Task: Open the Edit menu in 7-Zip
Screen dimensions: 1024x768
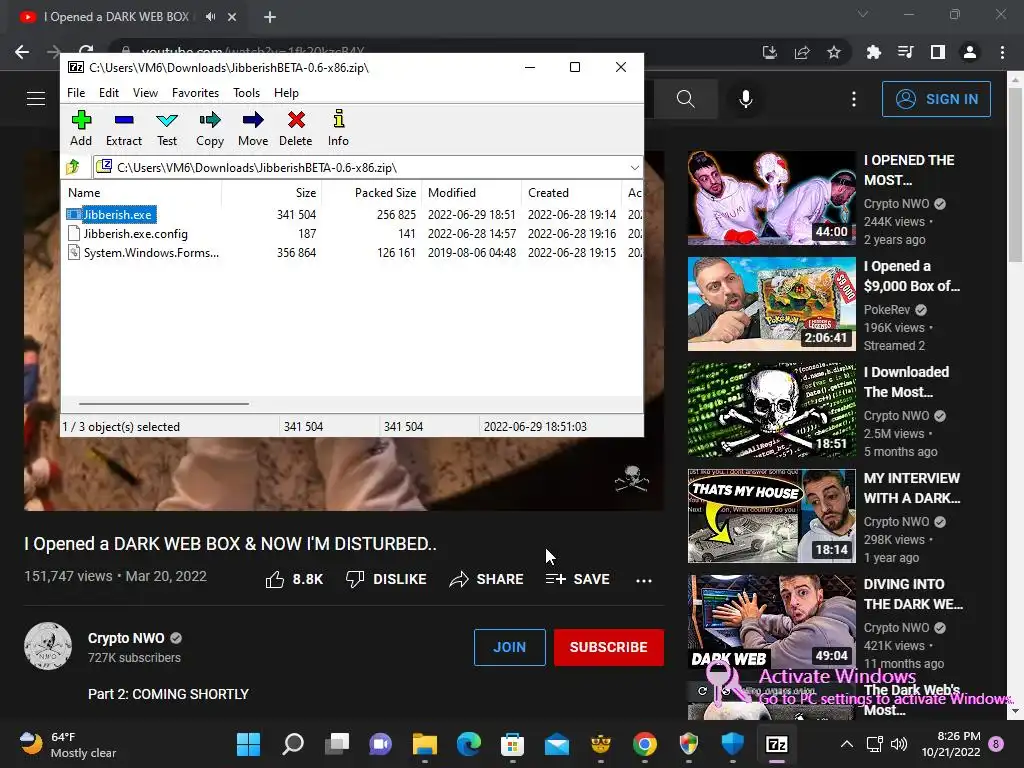Action: (x=108, y=93)
